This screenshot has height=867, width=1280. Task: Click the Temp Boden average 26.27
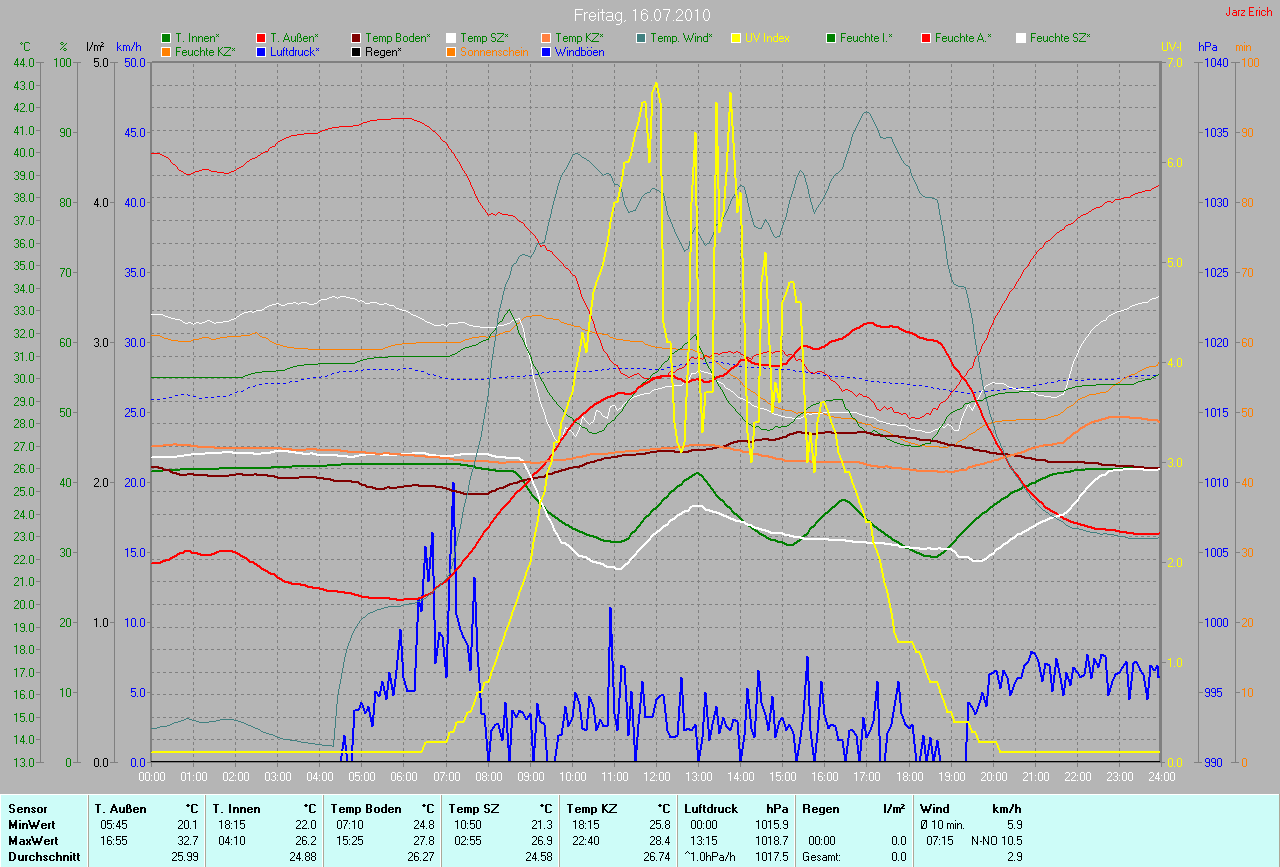click(x=420, y=857)
